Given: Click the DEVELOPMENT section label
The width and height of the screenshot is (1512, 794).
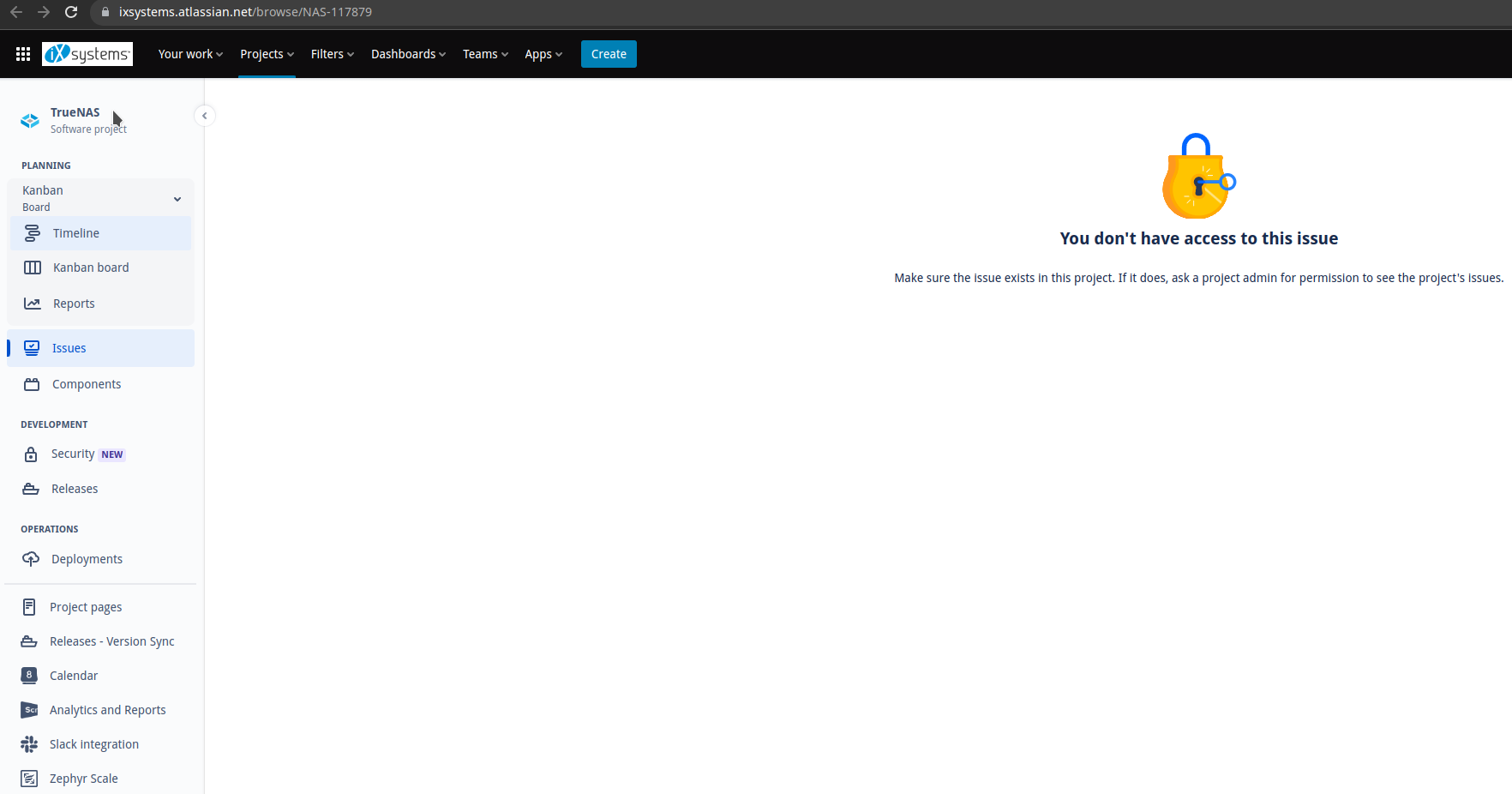Looking at the screenshot, I should tap(54, 424).
